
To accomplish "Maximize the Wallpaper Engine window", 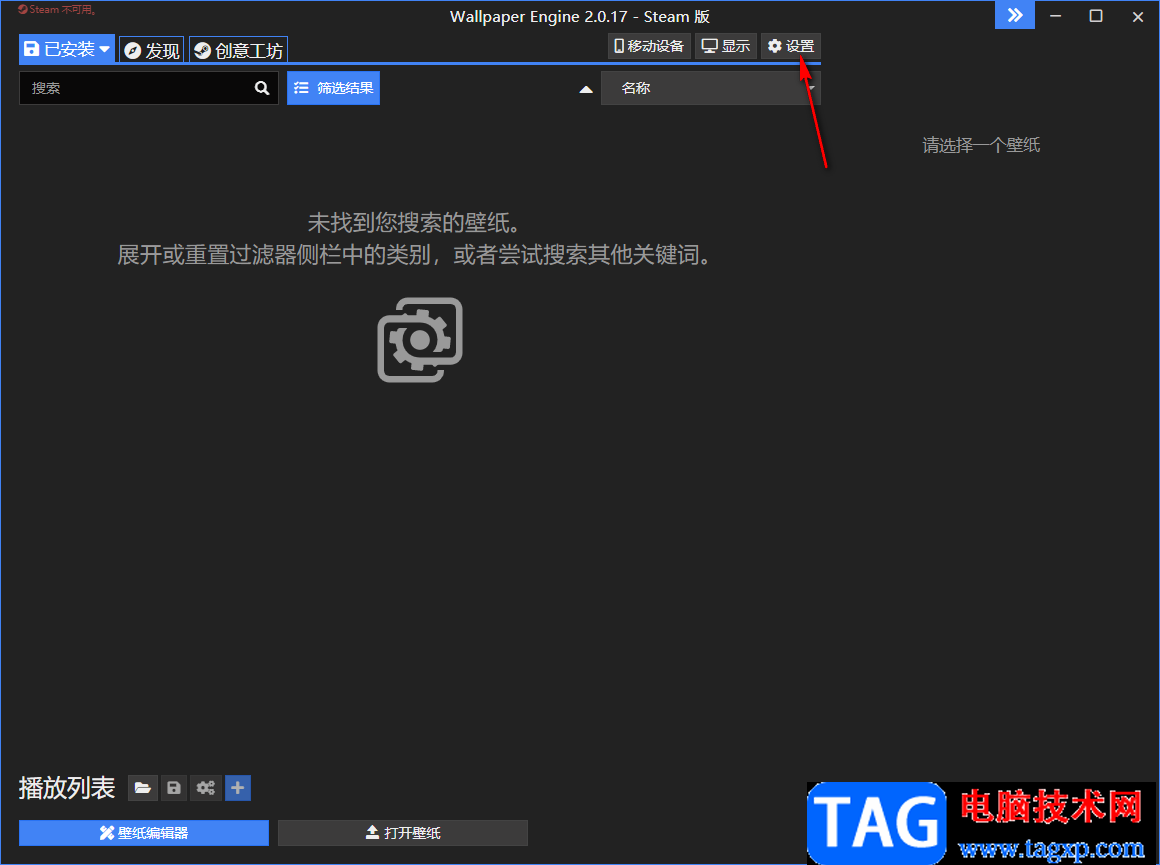I will [x=1096, y=16].
